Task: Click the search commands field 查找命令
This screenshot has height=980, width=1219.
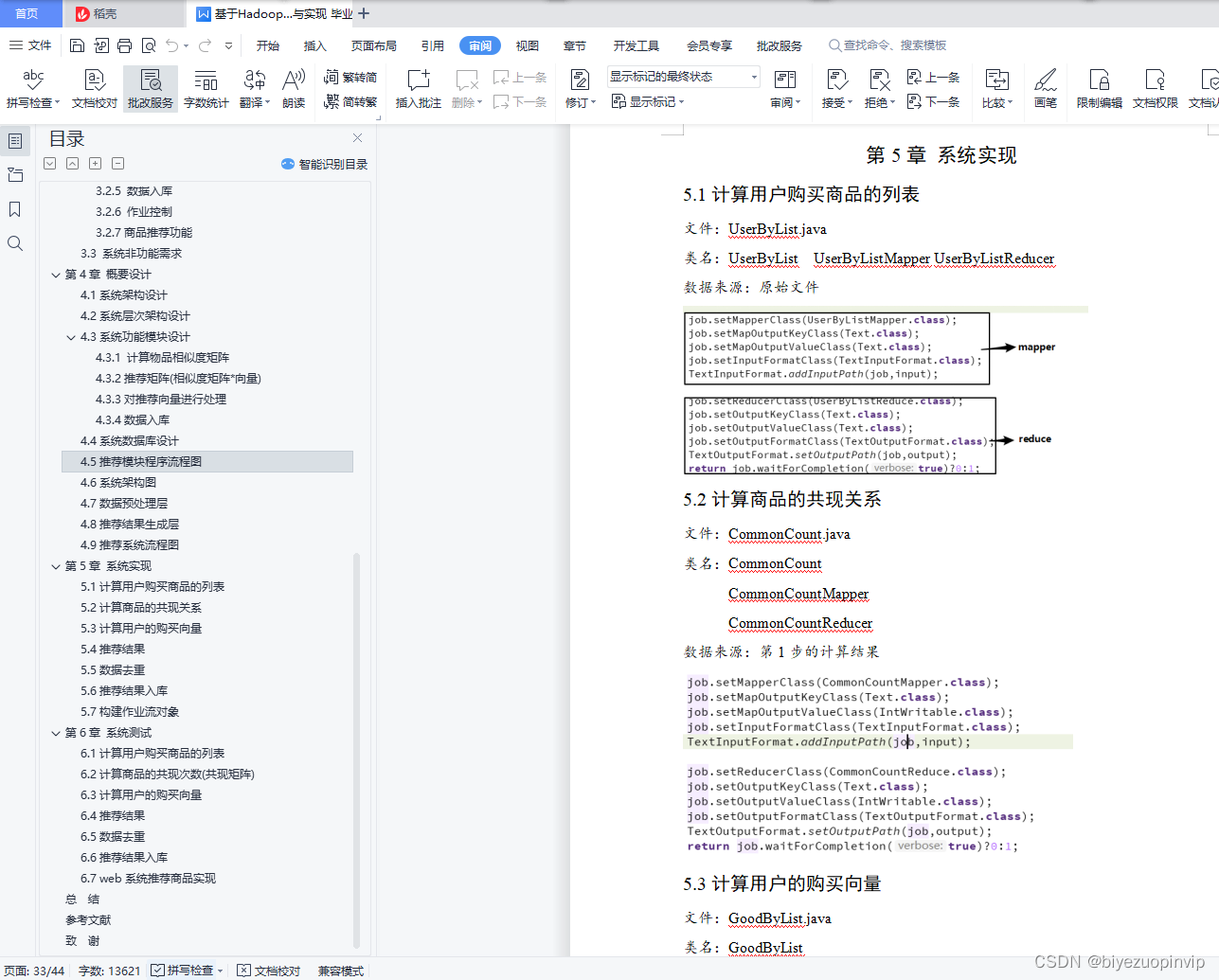Action: coord(887,45)
